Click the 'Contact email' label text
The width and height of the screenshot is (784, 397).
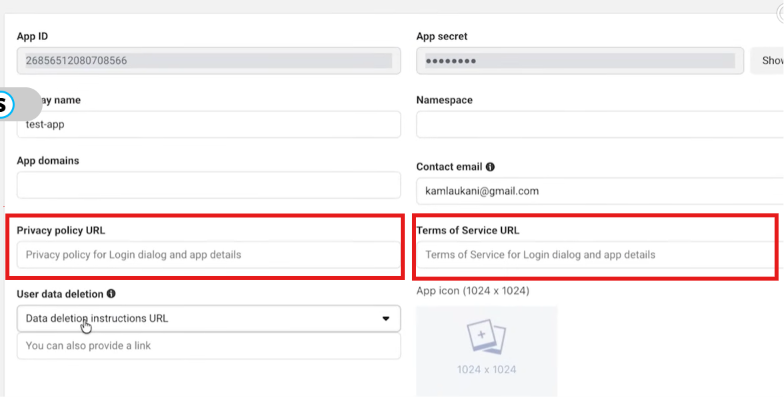click(x=450, y=167)
